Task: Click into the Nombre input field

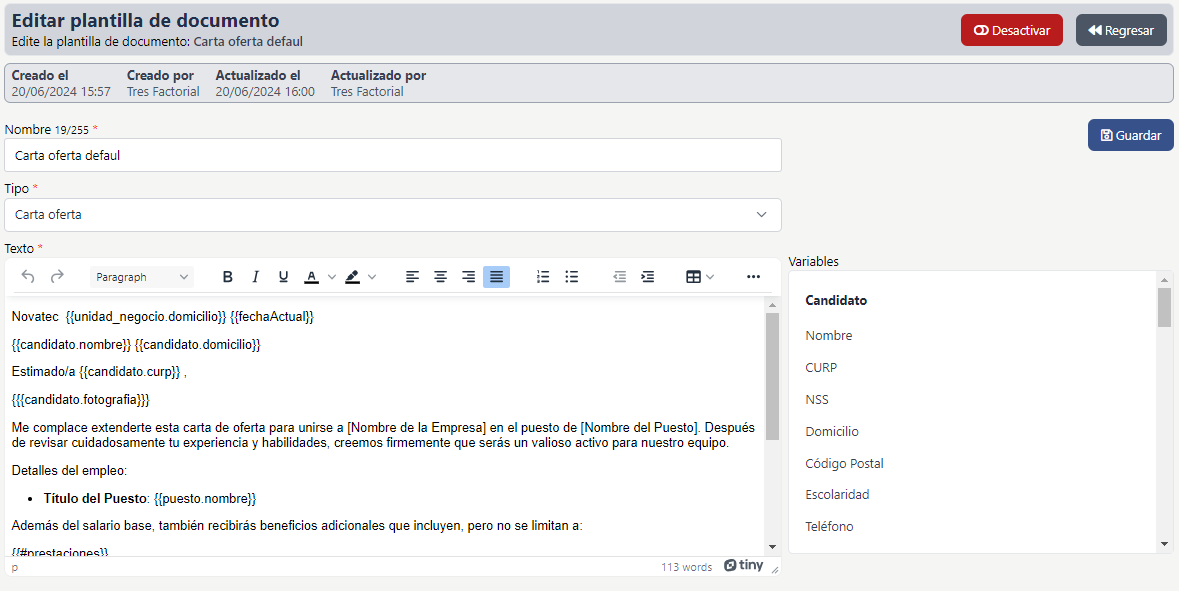Action: point(393,155)
